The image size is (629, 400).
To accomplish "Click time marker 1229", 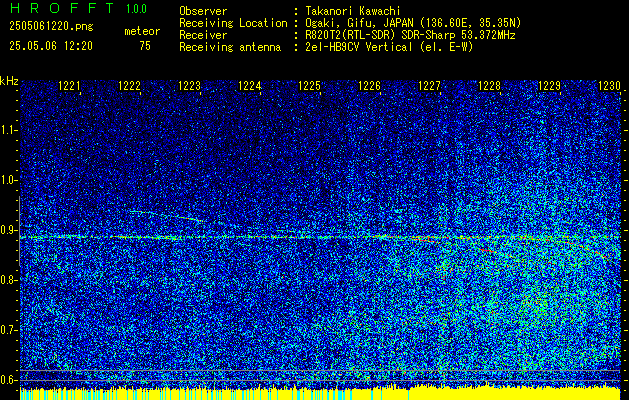I will [x=549, y=85].
